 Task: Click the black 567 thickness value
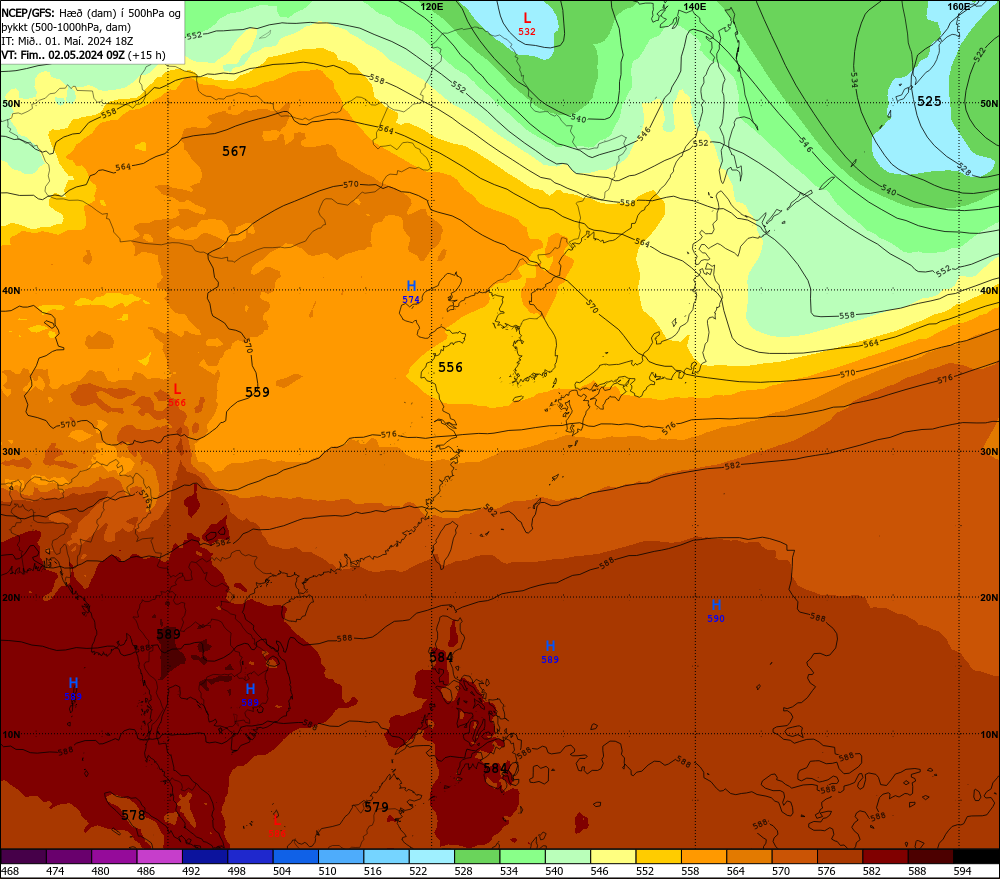[234, 151]
